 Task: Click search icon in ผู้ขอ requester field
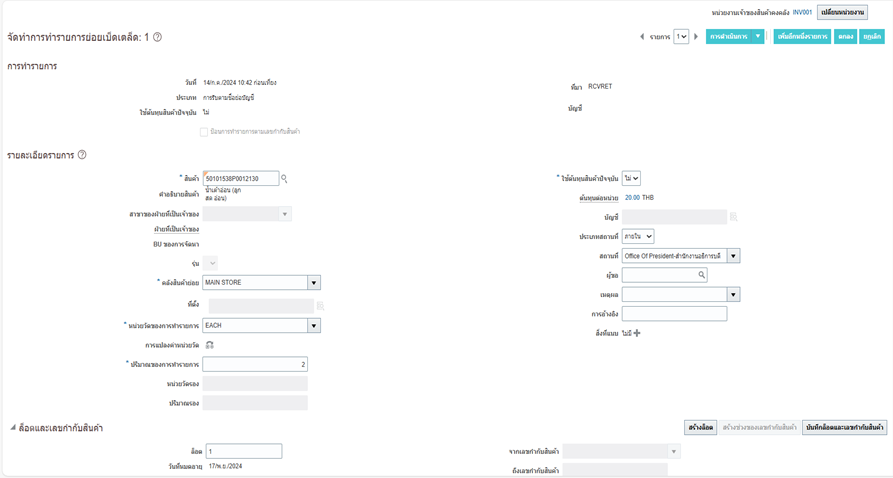tap(702, 275)
